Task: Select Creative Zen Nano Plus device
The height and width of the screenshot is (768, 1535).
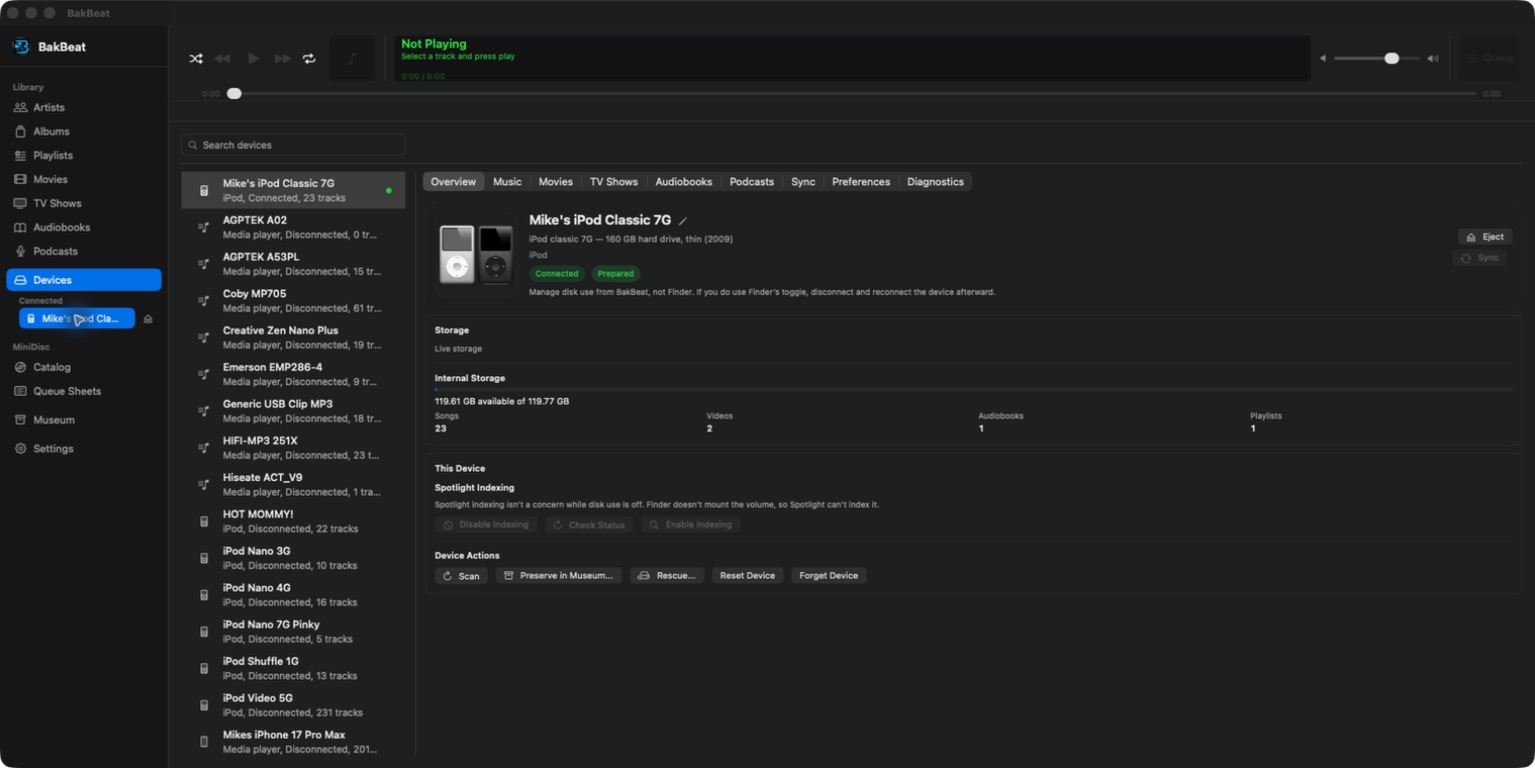Action: pos(293,337)
